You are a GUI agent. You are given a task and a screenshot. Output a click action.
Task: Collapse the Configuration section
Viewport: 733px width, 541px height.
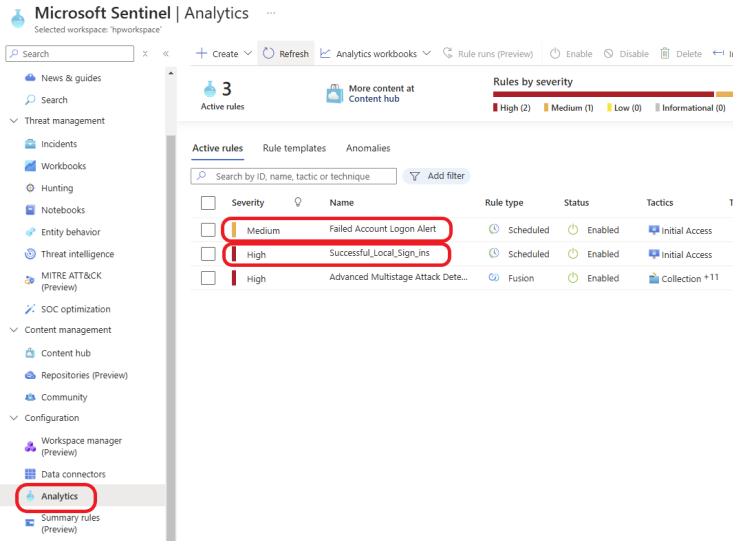coord(14,418)
